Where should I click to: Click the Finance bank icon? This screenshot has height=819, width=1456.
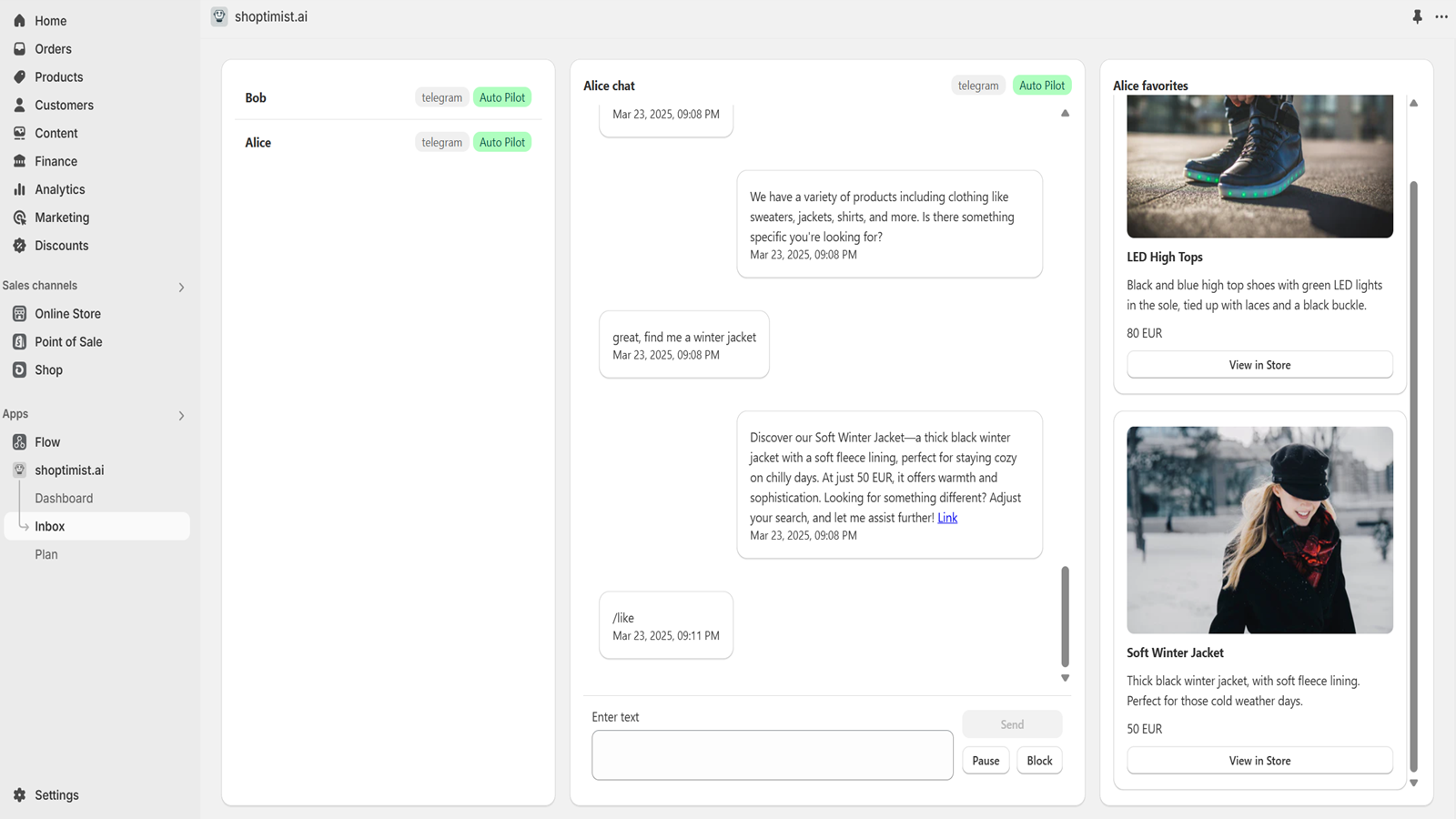(20, 161)
